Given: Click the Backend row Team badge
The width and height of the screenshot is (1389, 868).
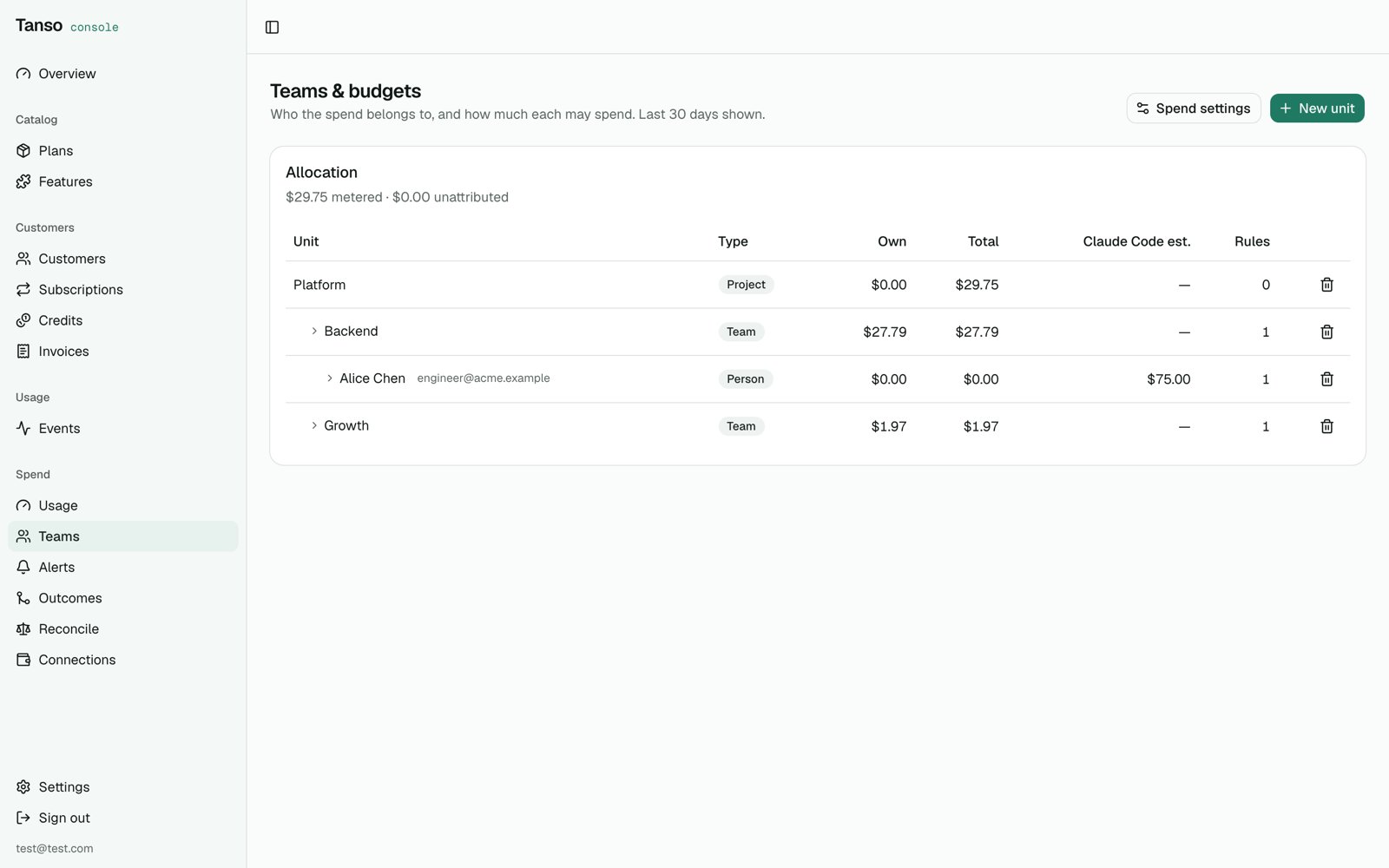Looking at the screenshot, I should [x=741, y=332].
